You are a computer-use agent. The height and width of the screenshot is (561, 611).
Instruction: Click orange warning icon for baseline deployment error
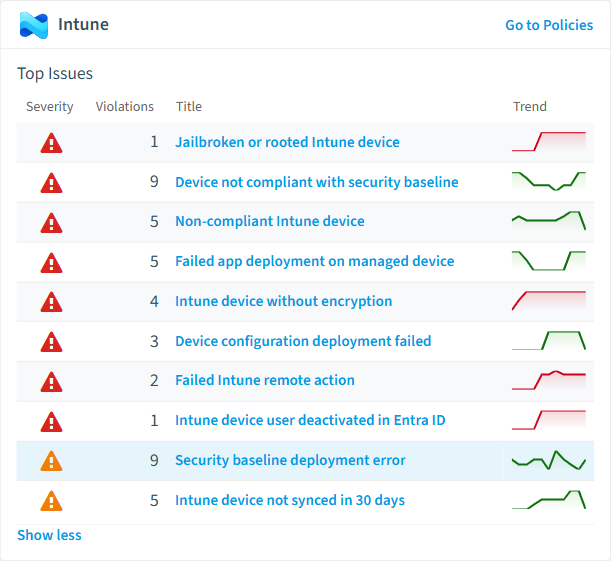click(x=51, y=461)
